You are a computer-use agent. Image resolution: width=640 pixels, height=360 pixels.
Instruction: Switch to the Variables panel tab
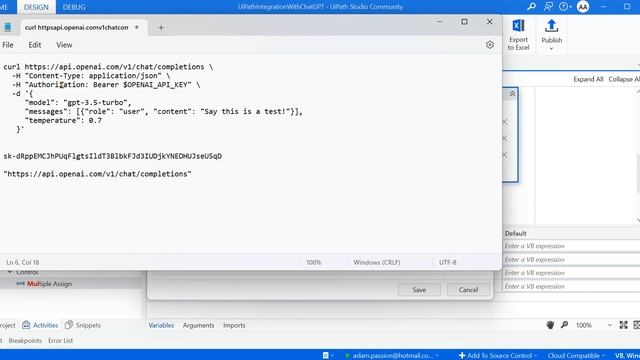pos(161,325)
